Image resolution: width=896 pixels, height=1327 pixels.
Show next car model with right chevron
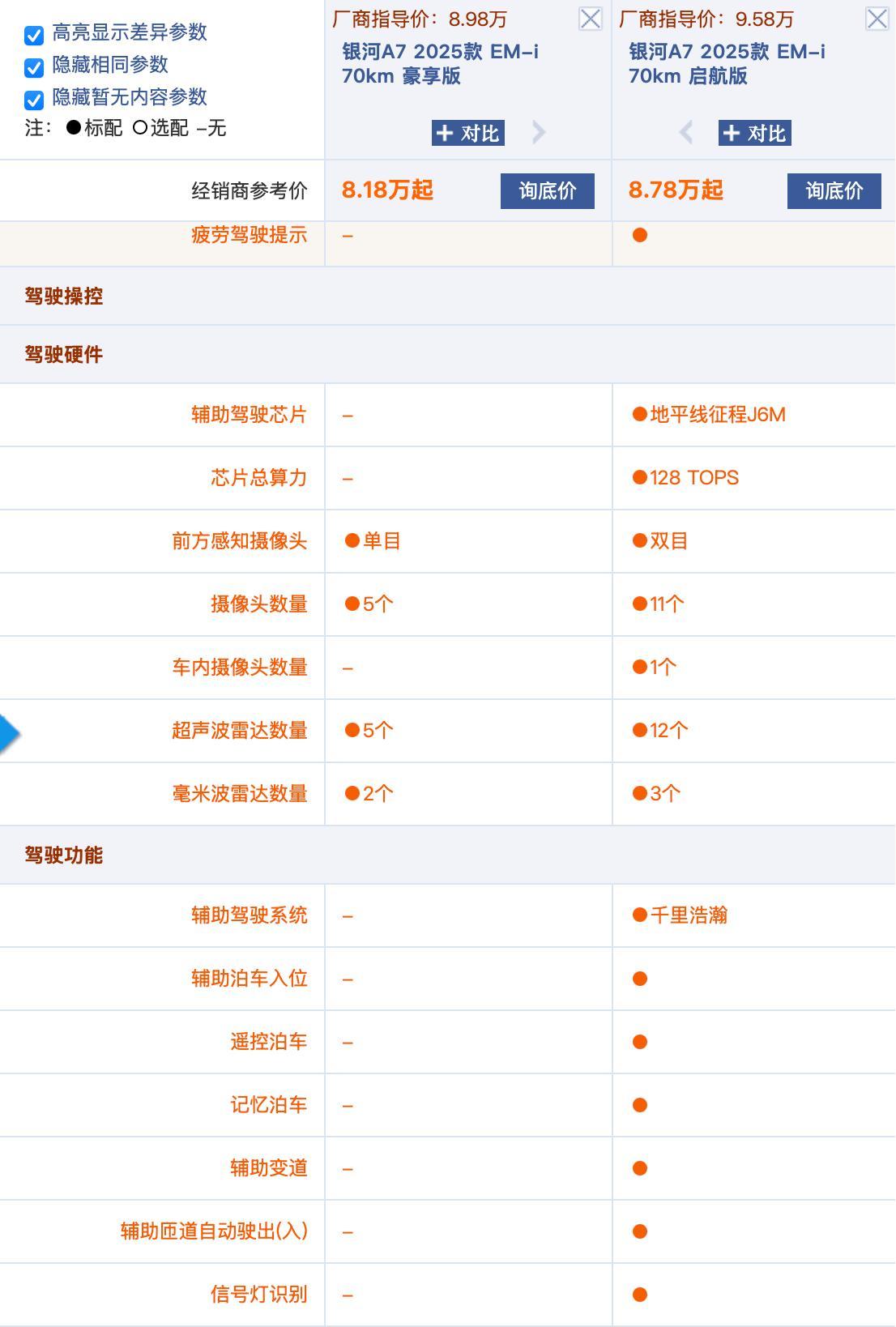point(539,132)
